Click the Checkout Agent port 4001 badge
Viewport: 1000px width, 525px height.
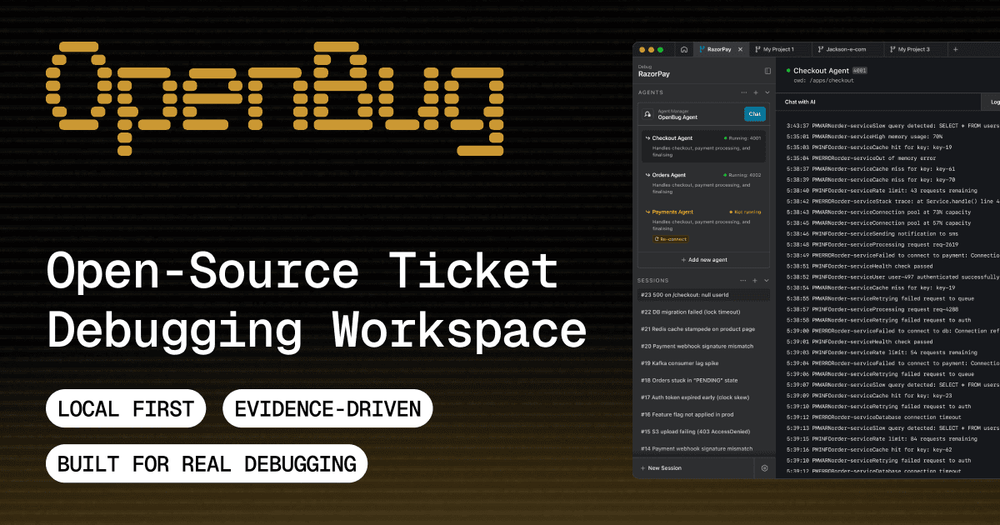(860, 71)
